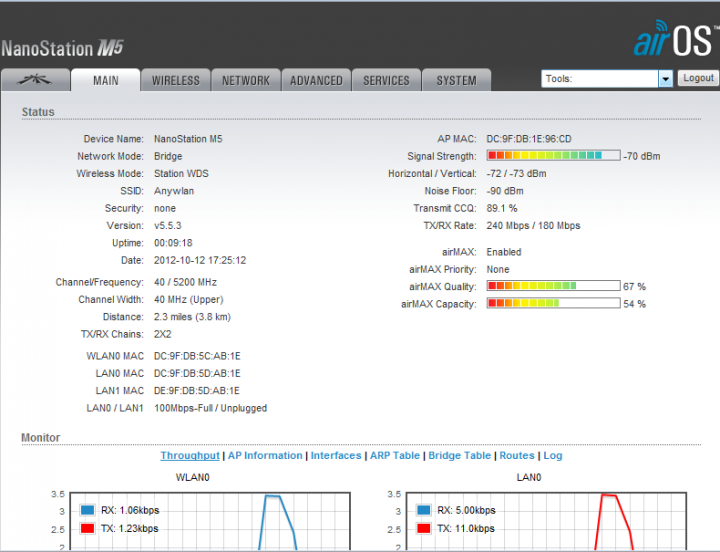Viewport: 720px width, 552px height.
Task: Open the Routes link
Action: [x=517, y=456]
